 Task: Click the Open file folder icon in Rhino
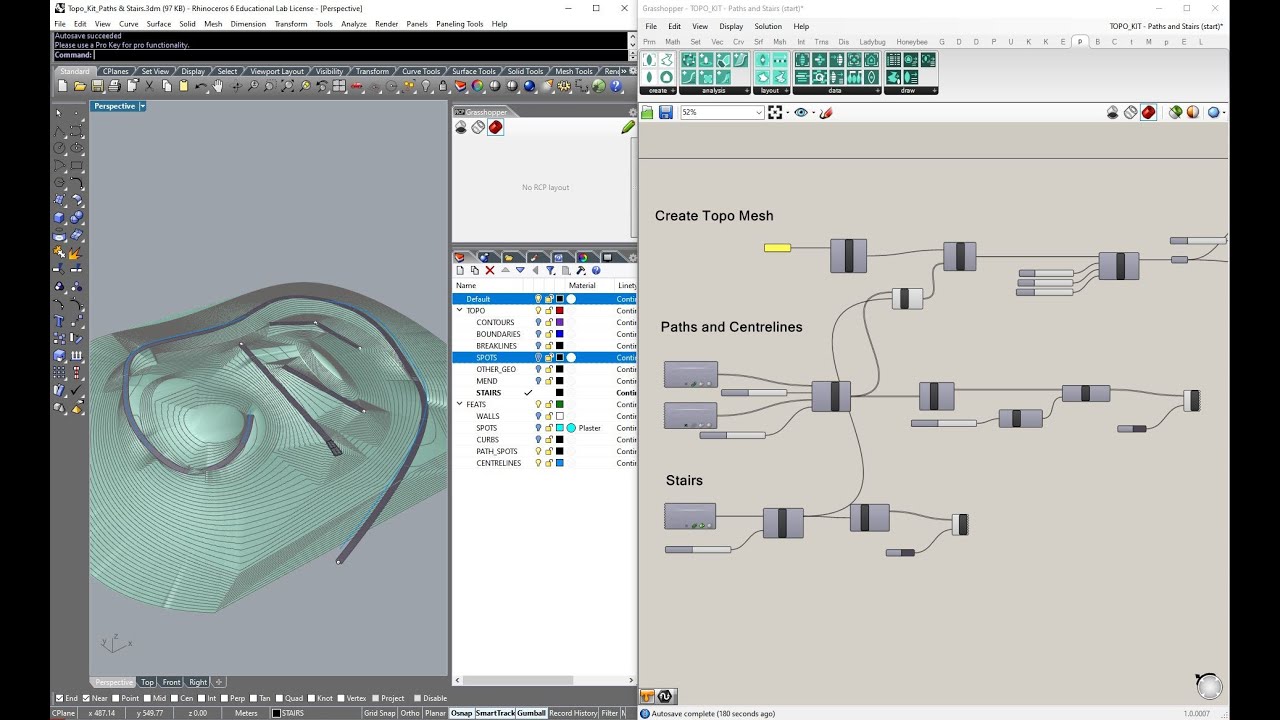[x=80, y=87]
